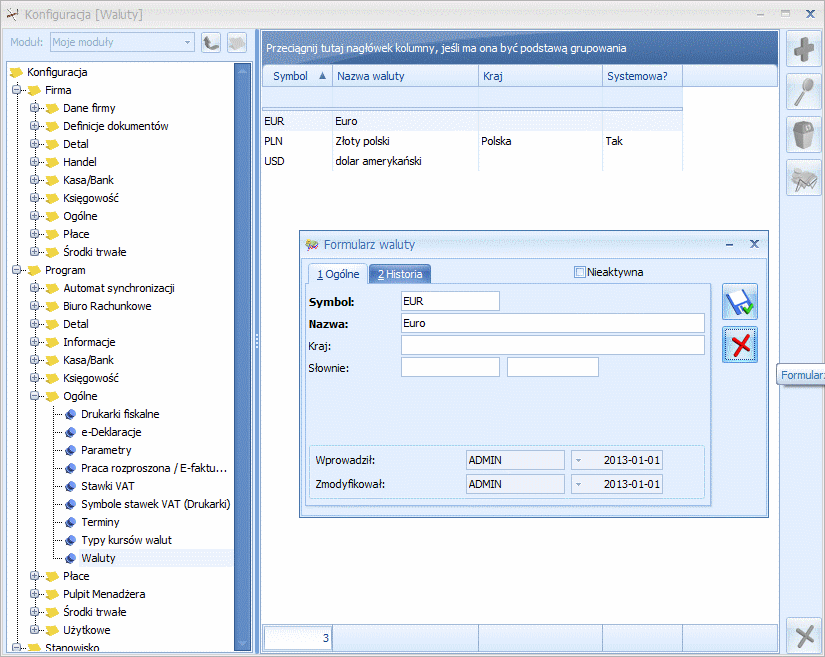Sort by the Nazwa waluty column header
Image resolution: width=825 pixels, height=657 pixels.
(405, 76)
